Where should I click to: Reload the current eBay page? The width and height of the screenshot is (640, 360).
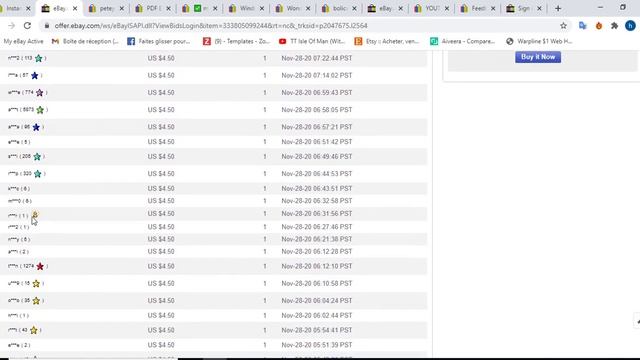pos(27,26)
